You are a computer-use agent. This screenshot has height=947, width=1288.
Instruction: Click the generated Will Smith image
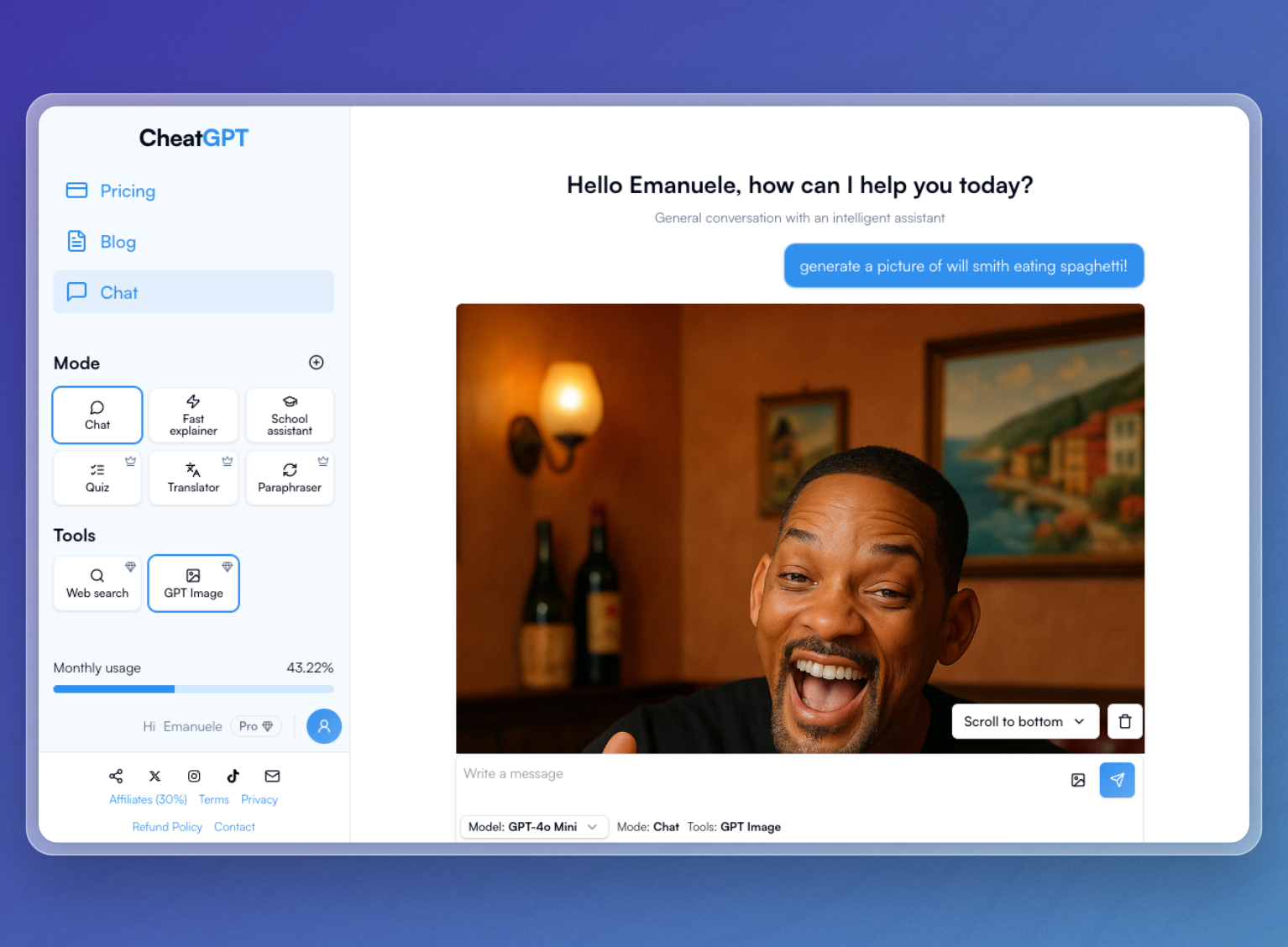800,528
